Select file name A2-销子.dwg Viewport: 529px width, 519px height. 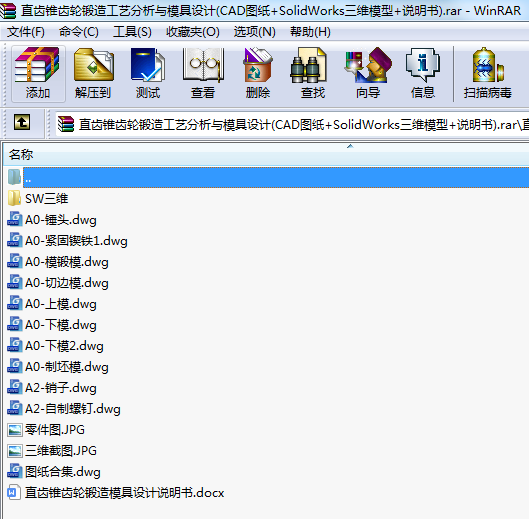point(61,388)
